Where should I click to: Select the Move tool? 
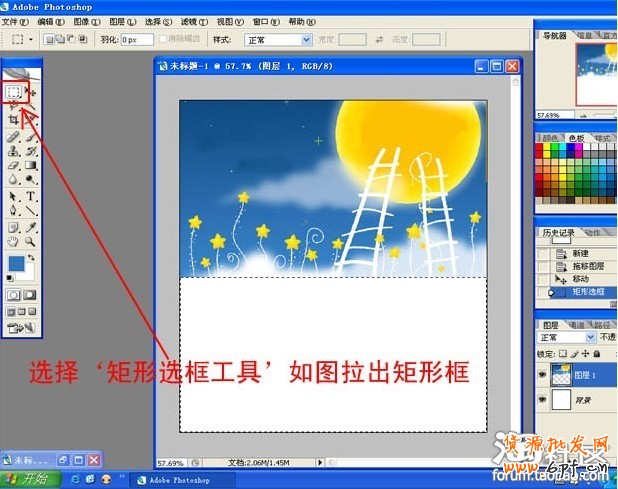(31, 93)
